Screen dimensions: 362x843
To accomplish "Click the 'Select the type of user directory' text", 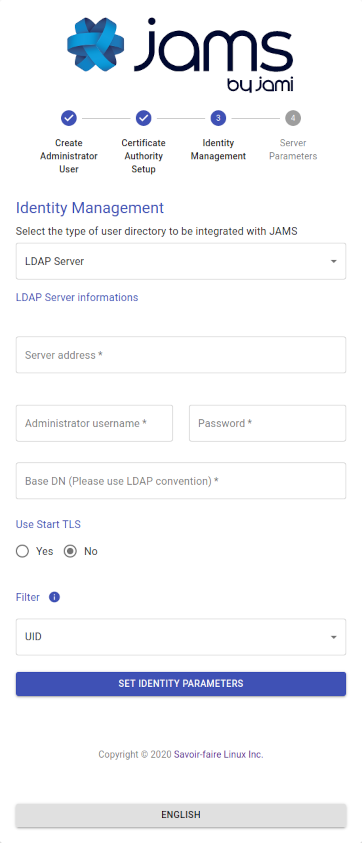I will (x=157, y=231).
